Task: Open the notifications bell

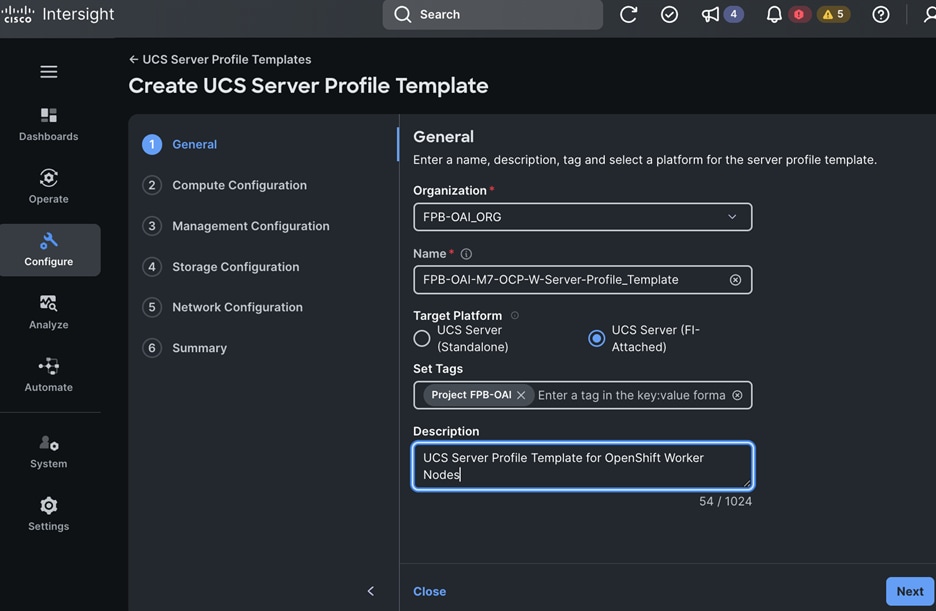Action: click(x=774, y=14)
